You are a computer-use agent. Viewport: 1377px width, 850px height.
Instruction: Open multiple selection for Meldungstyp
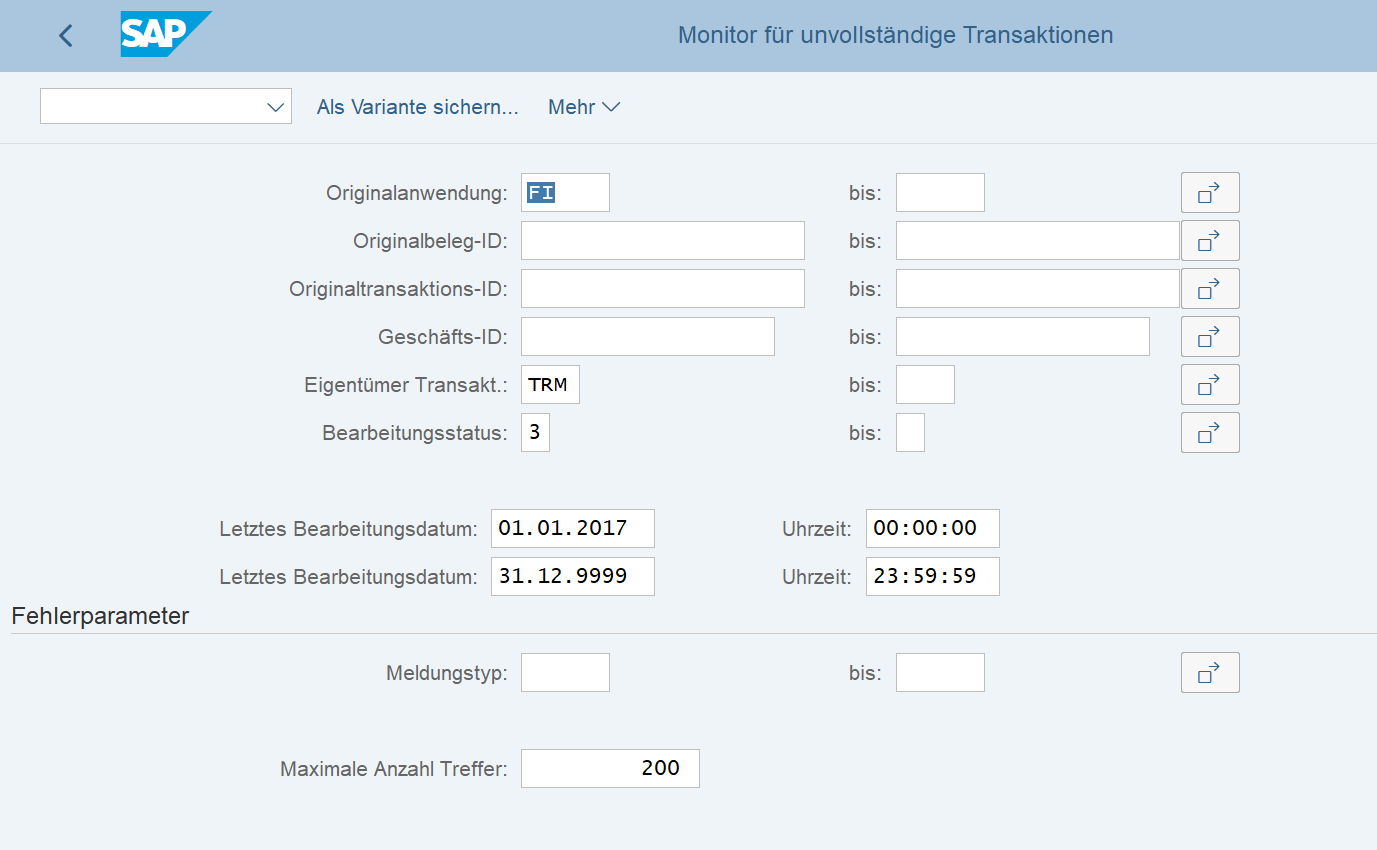(1209, 673)
